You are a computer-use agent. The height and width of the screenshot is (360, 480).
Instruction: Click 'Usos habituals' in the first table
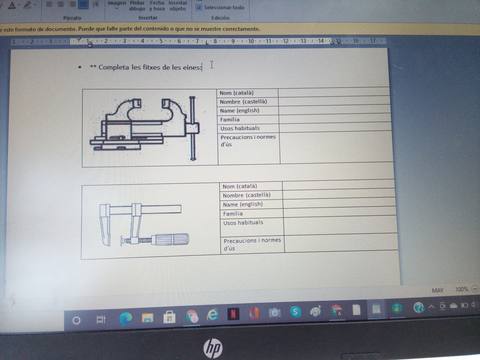point(240,128)
